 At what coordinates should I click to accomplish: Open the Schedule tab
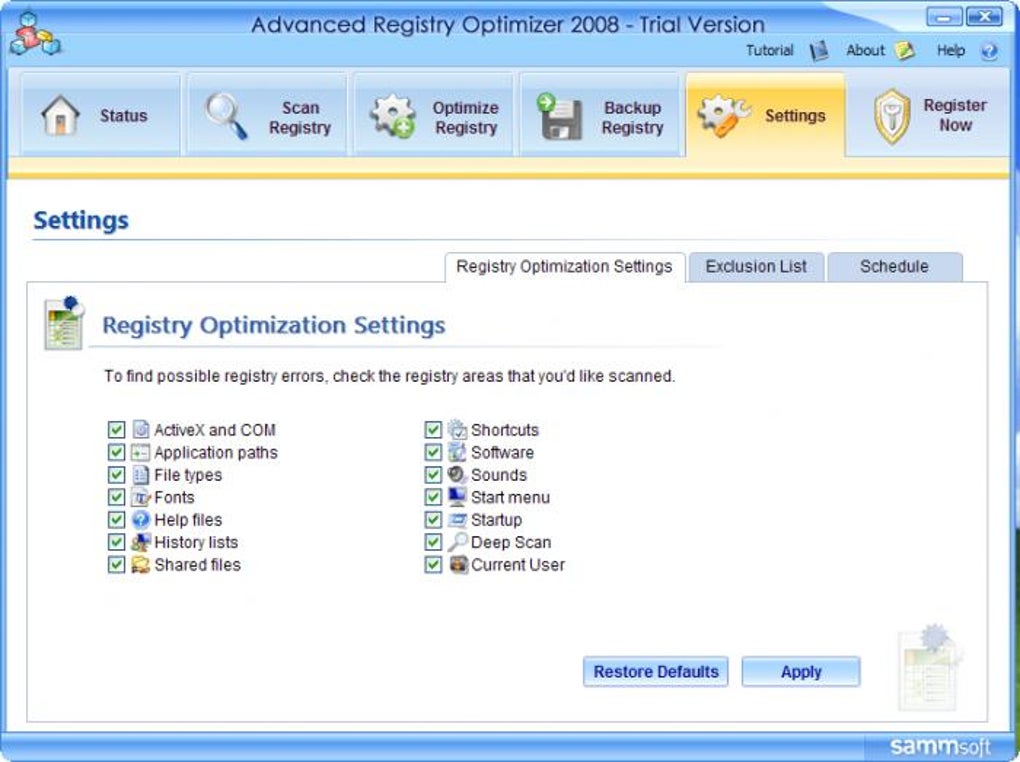894,267
